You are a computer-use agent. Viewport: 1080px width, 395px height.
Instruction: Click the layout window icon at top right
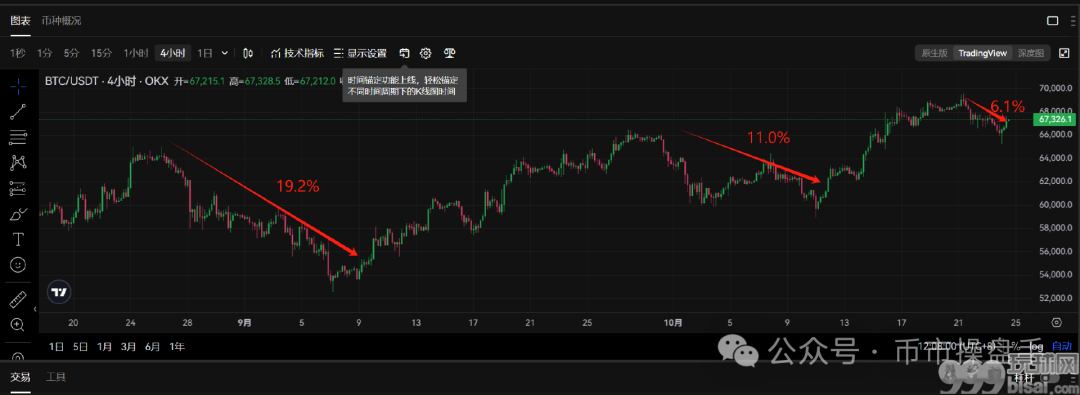[1052, 21]
